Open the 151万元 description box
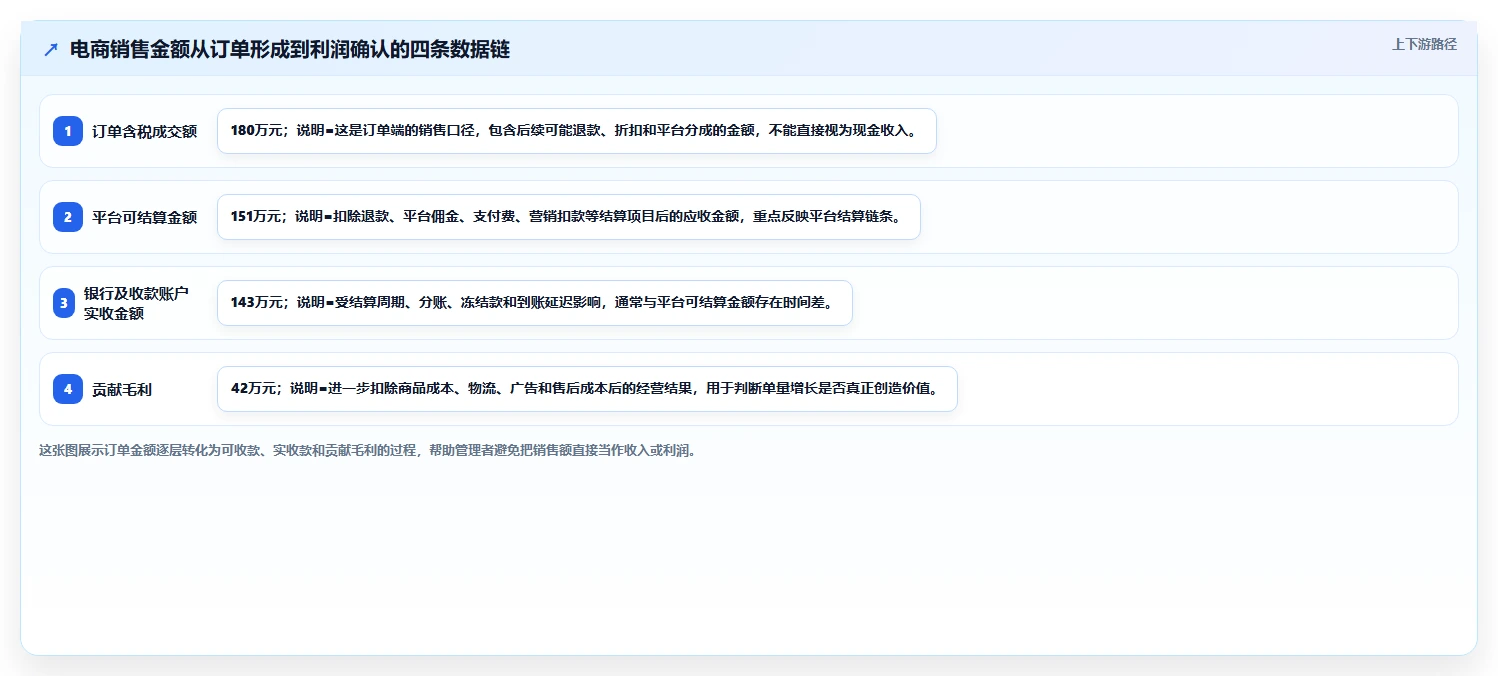 pyautogui.click(x=569, y=217)
